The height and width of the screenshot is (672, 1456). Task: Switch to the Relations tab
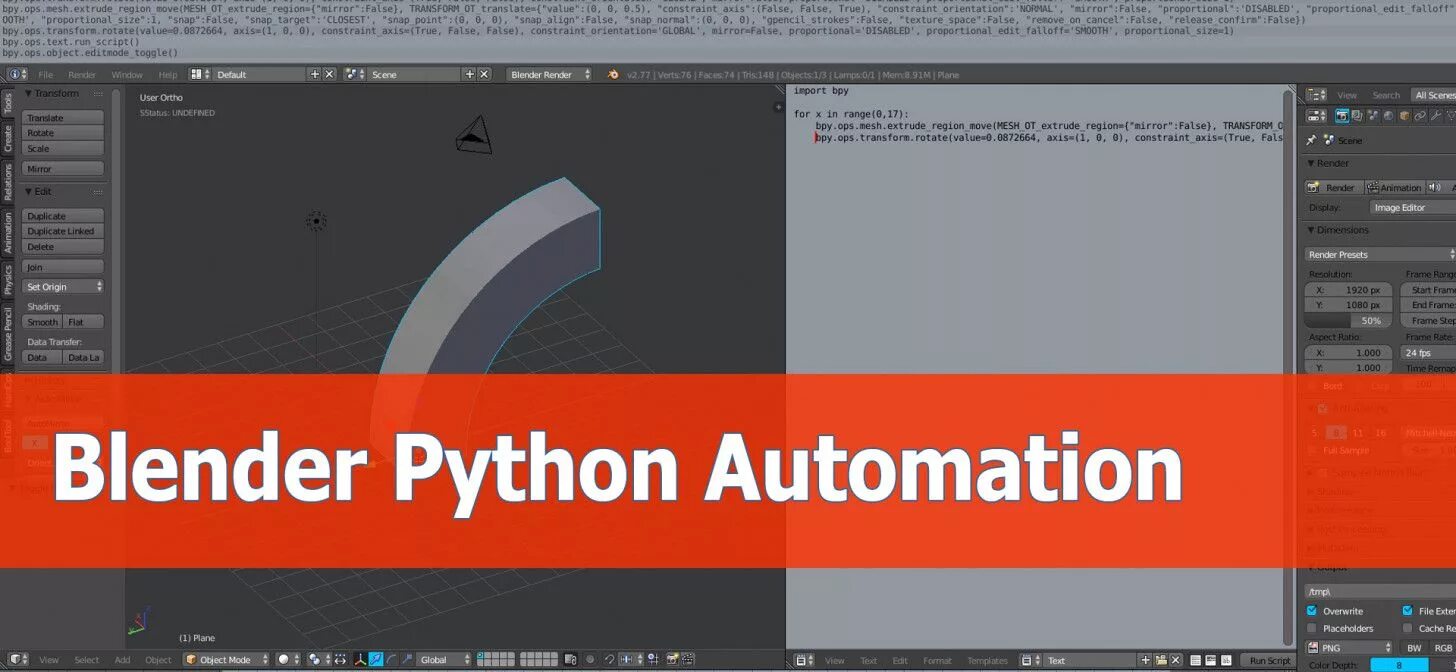pos(8,183)
